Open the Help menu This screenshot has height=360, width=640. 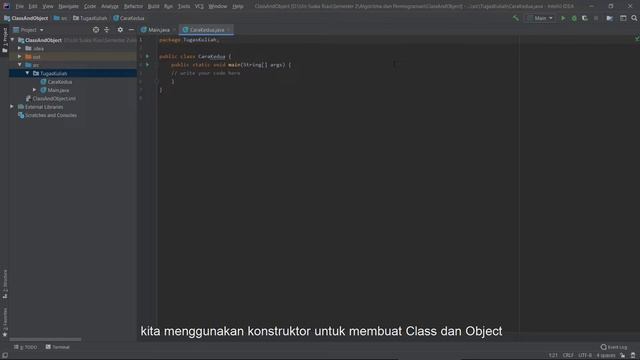coord(238,6)
